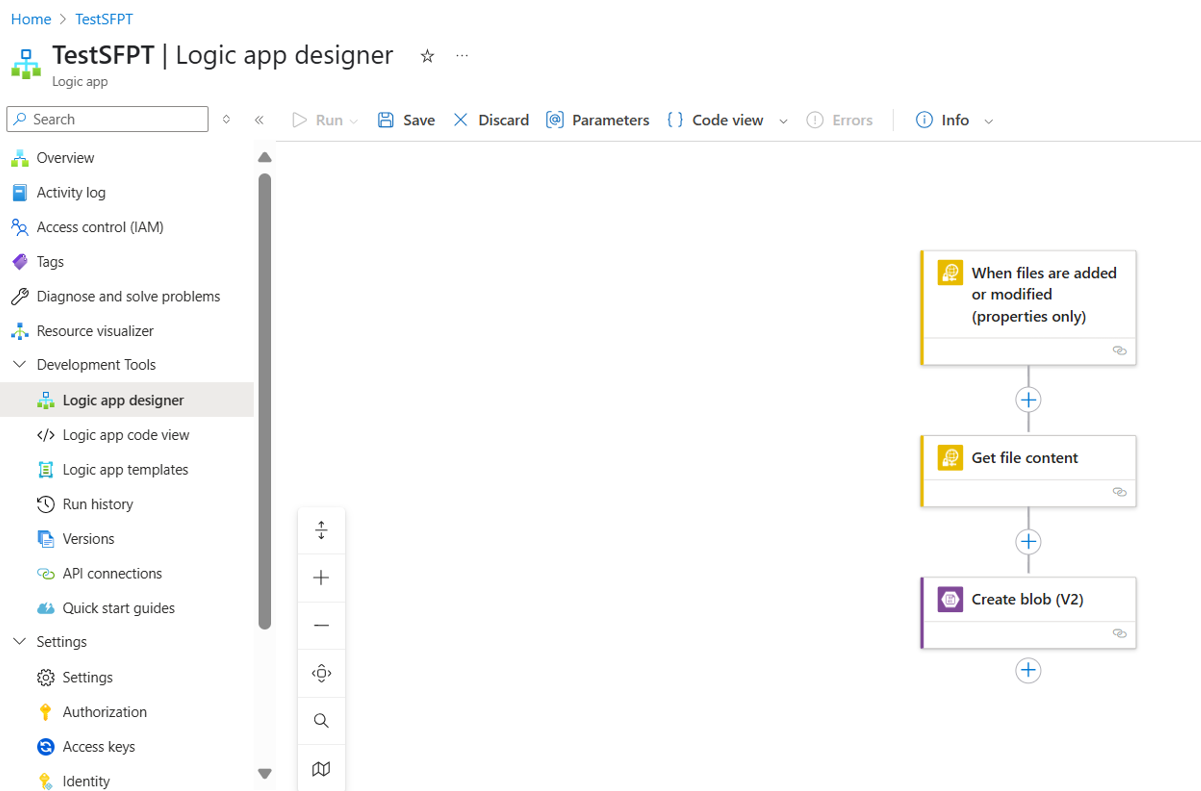The height and width of the screenshot is (791, 1201).
Task: Discard workflow changes
Action: pos(490,120)
